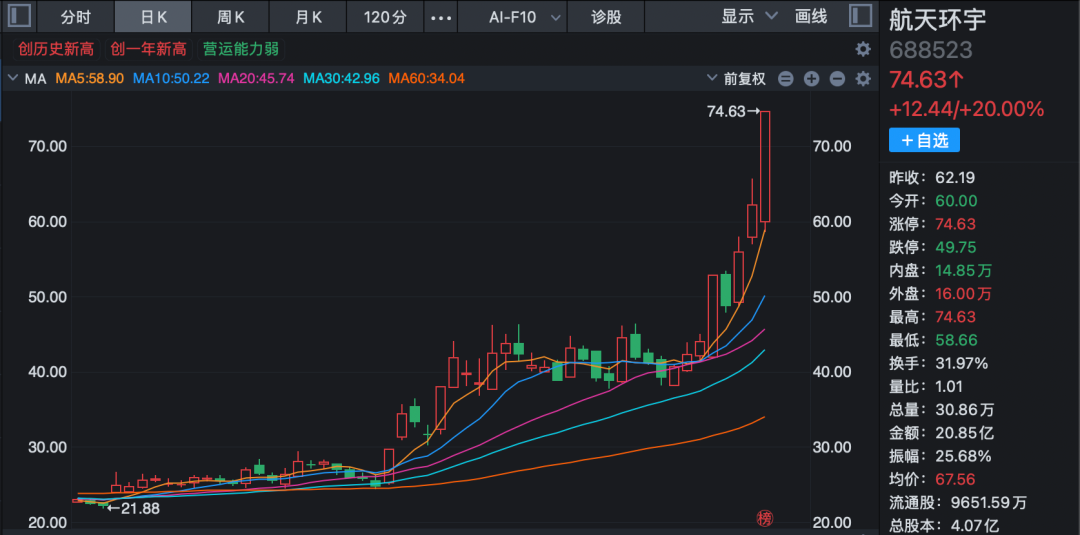Activate the 画线 drawing tool
Viewport: 1080px width, 535px height.
click(x=811, y=16)
